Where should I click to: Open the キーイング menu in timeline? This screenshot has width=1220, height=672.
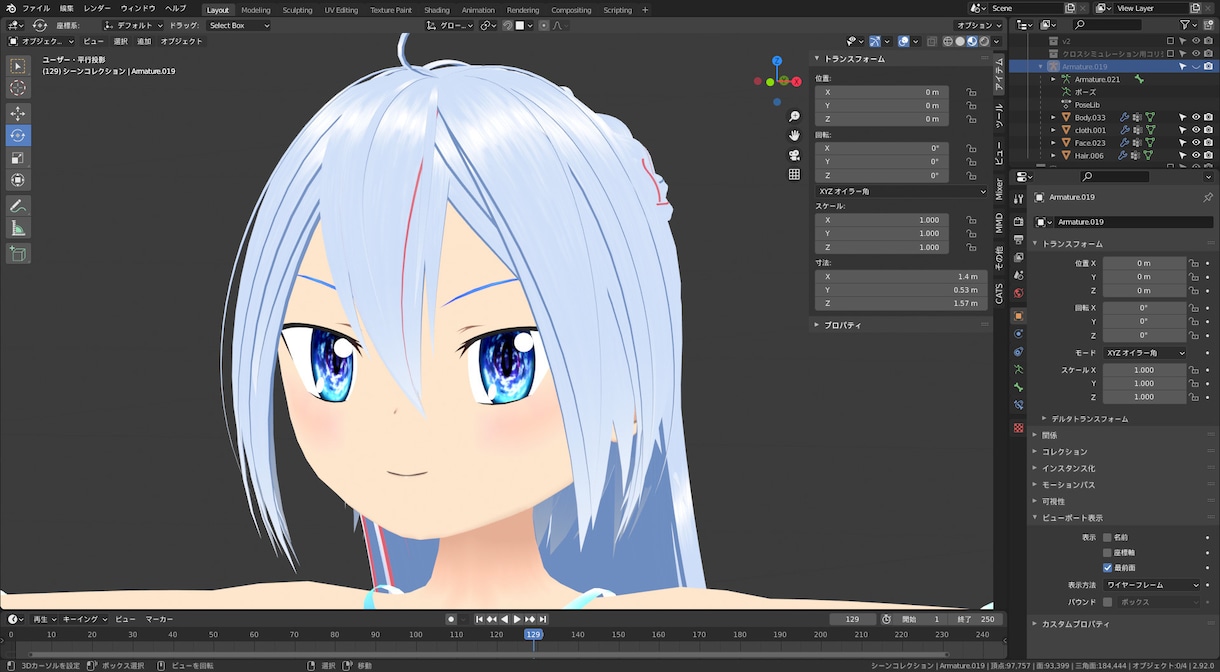[x=83, y=619]
